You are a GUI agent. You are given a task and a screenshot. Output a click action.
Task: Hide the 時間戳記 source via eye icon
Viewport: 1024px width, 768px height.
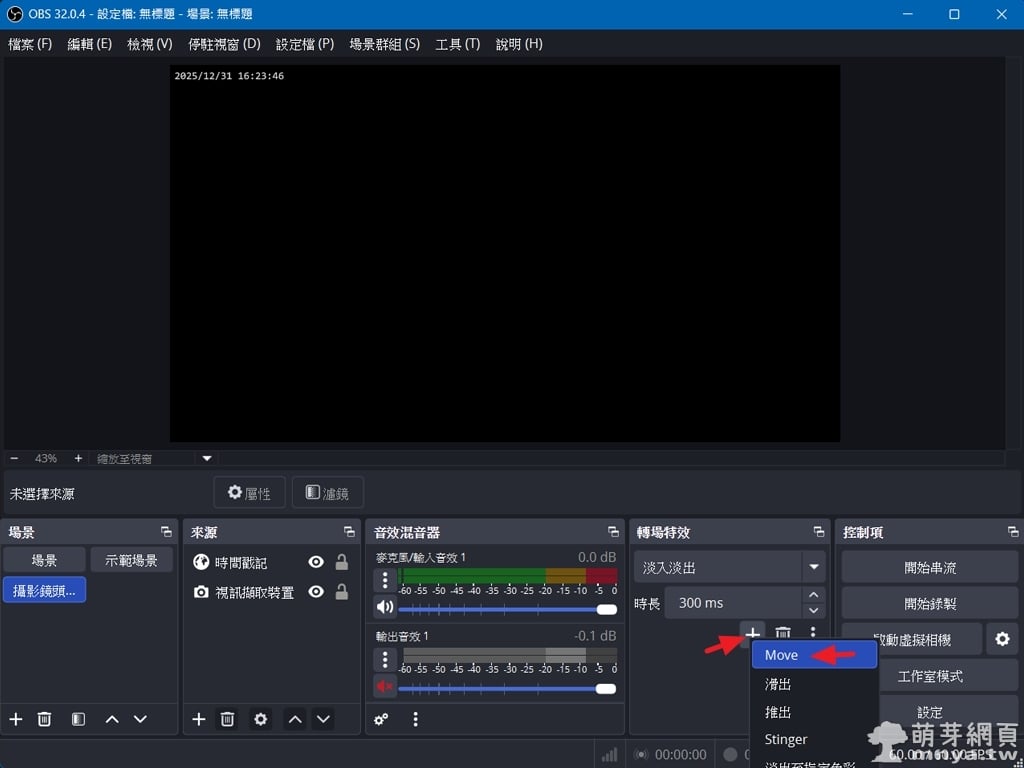tap(316, 562)
